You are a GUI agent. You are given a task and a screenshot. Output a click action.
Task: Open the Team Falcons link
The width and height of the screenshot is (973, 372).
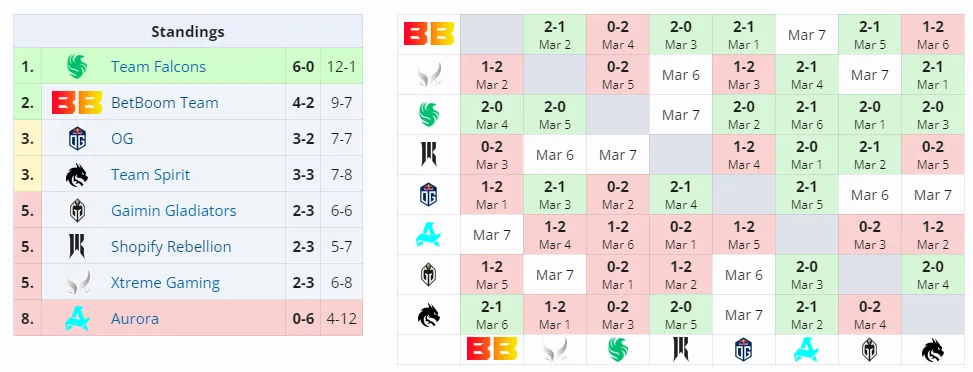tap(158, 66)
